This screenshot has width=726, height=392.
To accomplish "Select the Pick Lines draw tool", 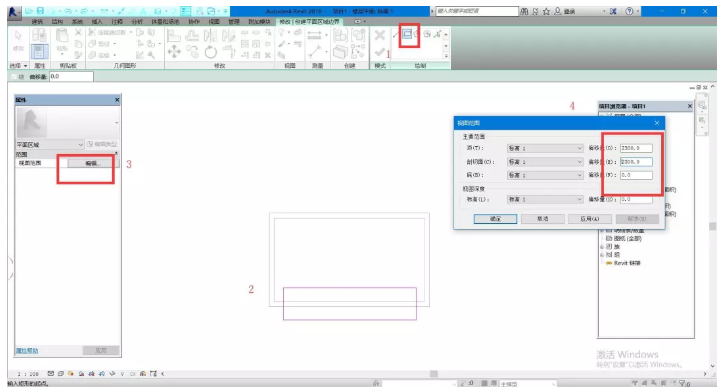I will tap(437, 34).
